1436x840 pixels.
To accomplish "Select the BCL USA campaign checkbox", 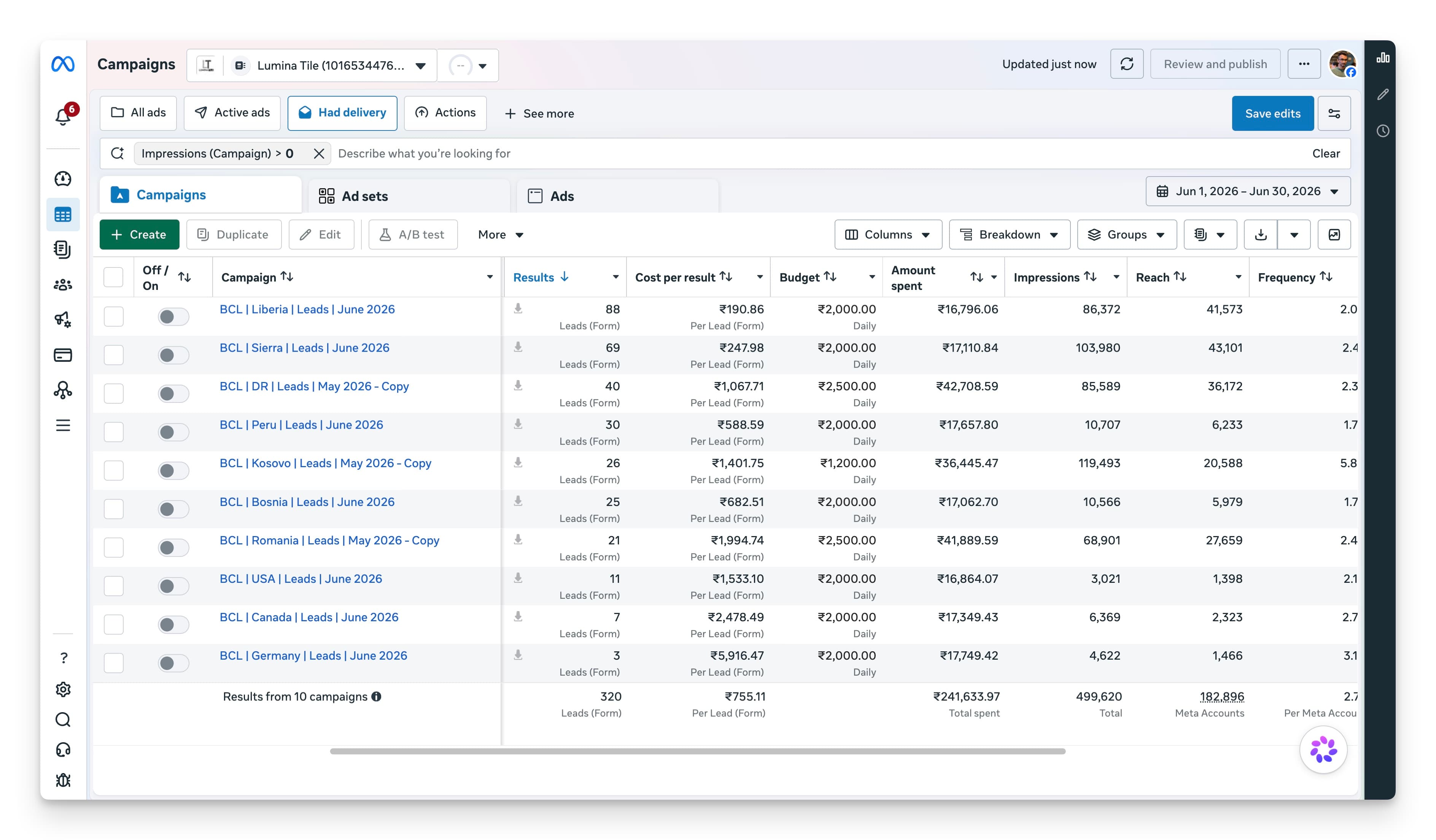I will (113, 586).
